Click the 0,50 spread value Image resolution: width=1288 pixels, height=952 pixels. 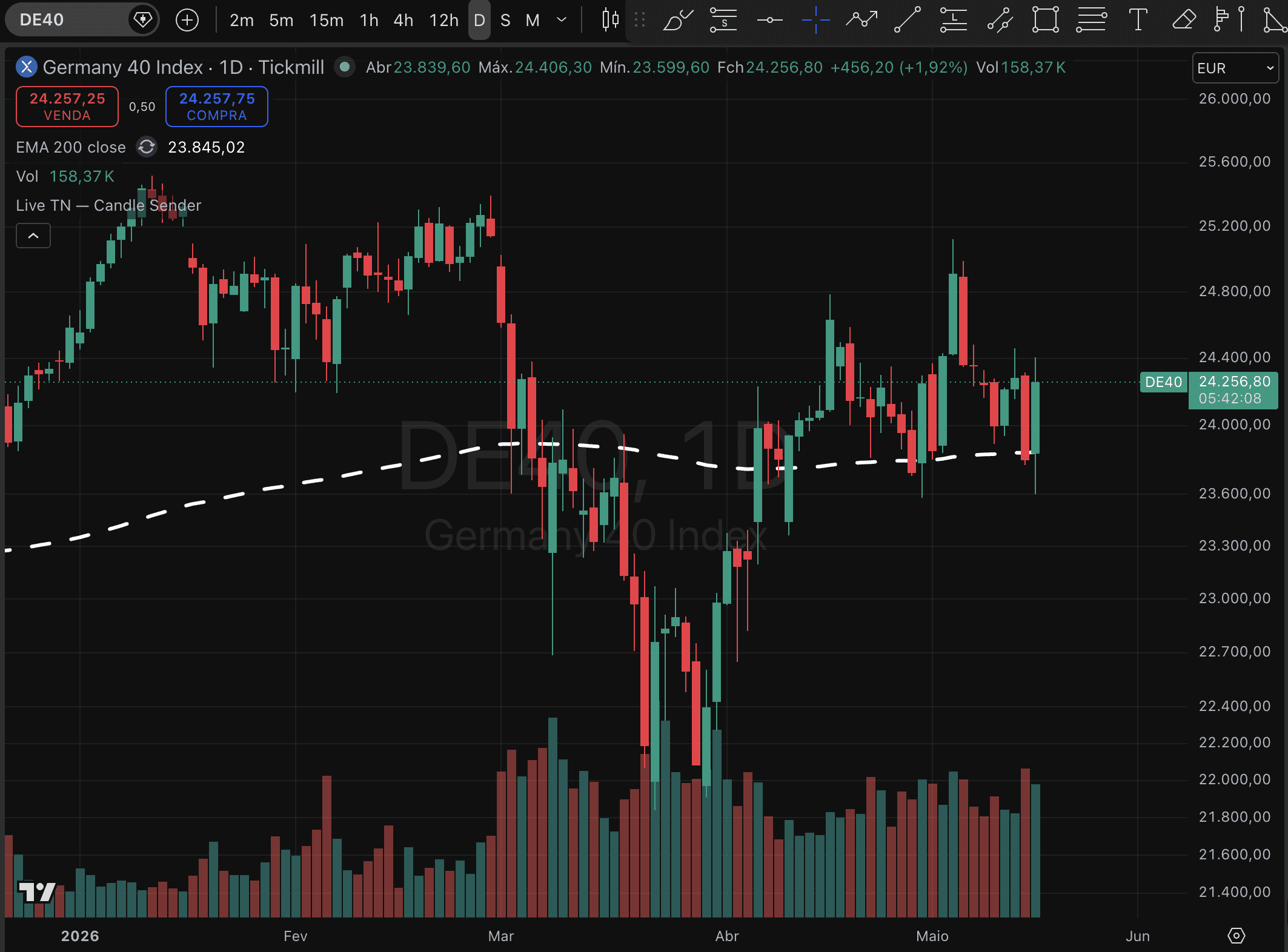142,107
